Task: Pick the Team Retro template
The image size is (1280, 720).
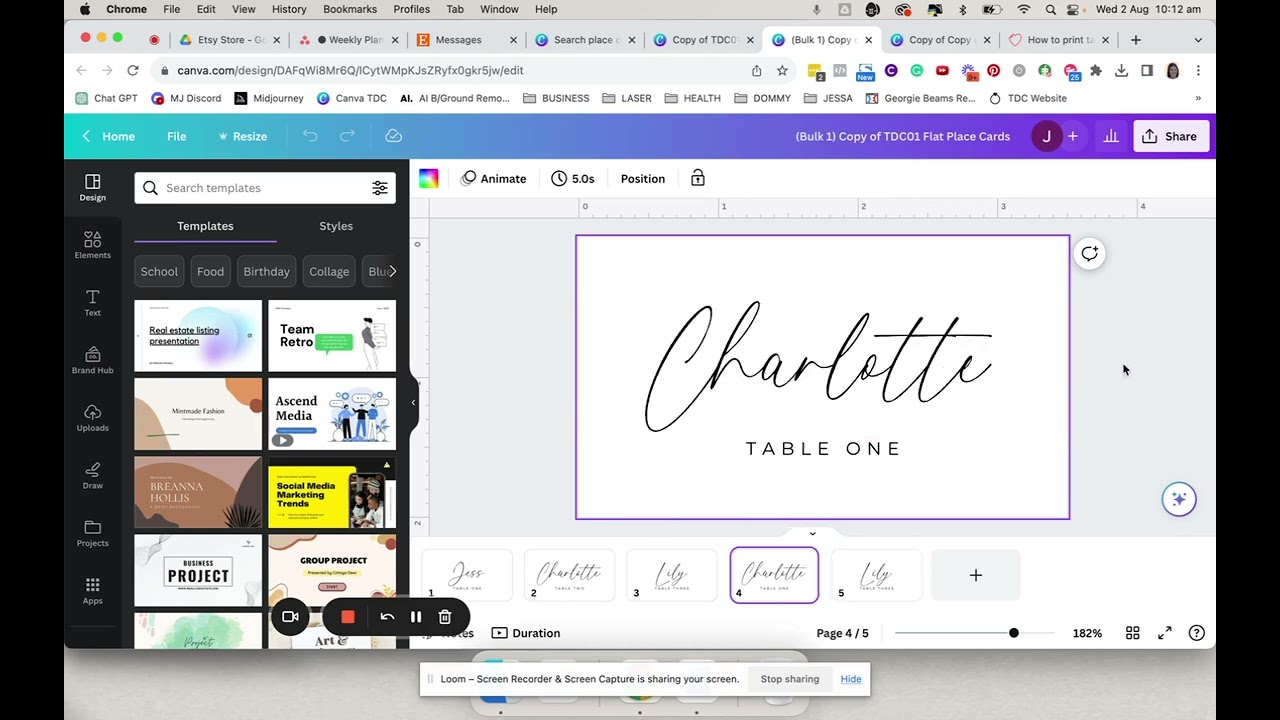Action: click(x=332, y=336)
